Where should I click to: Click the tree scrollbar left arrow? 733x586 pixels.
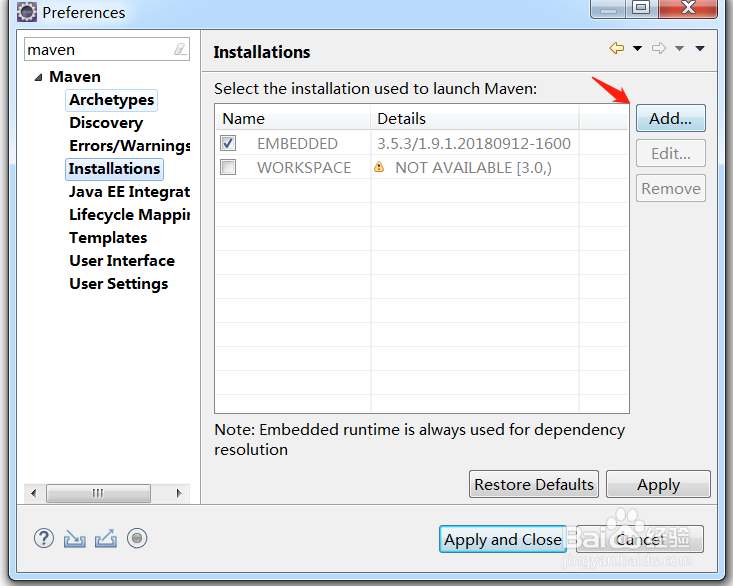(33, 493)
